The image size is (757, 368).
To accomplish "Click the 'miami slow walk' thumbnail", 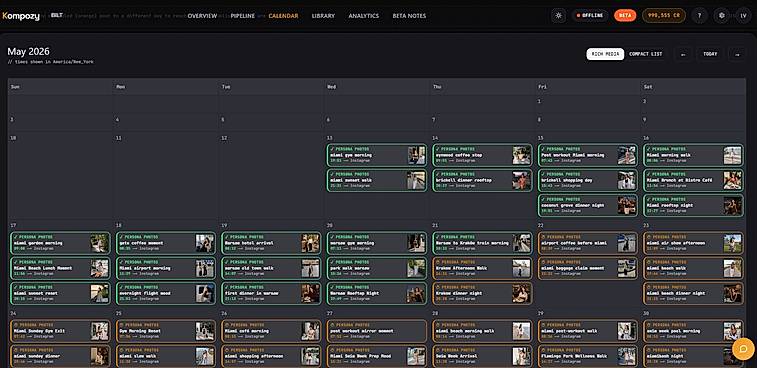I will 205,356.
